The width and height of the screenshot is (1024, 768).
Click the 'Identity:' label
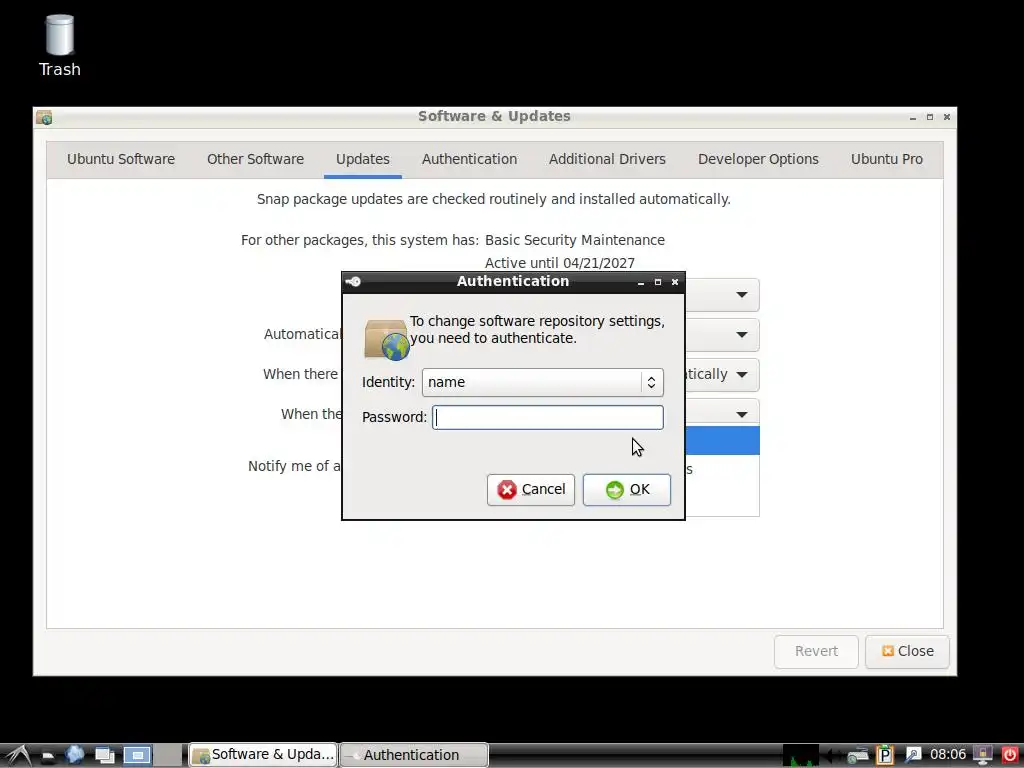click(x=389, y=382)
